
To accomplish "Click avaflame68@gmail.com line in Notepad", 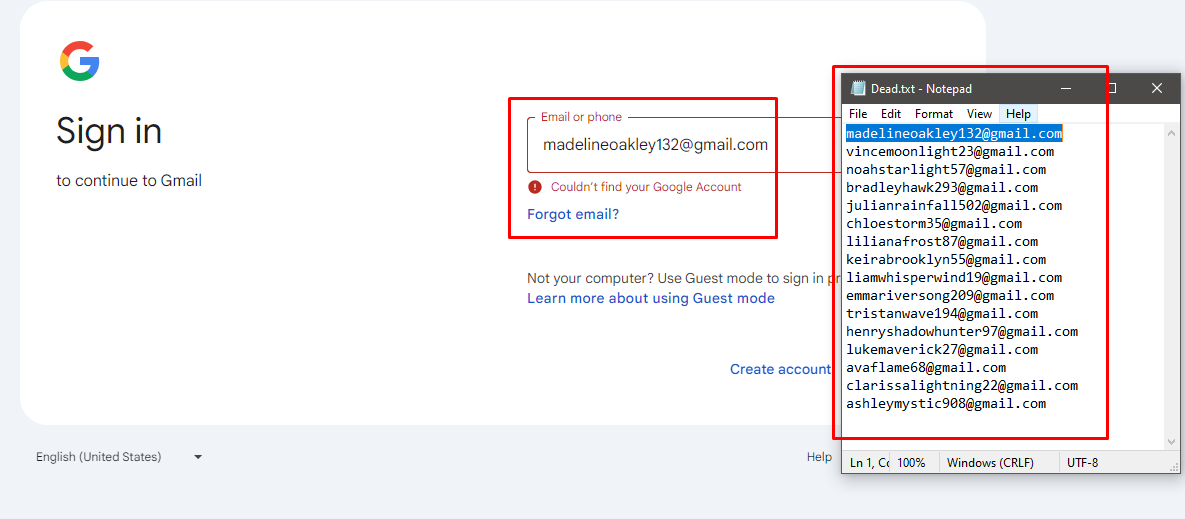I will pos(927,368).
